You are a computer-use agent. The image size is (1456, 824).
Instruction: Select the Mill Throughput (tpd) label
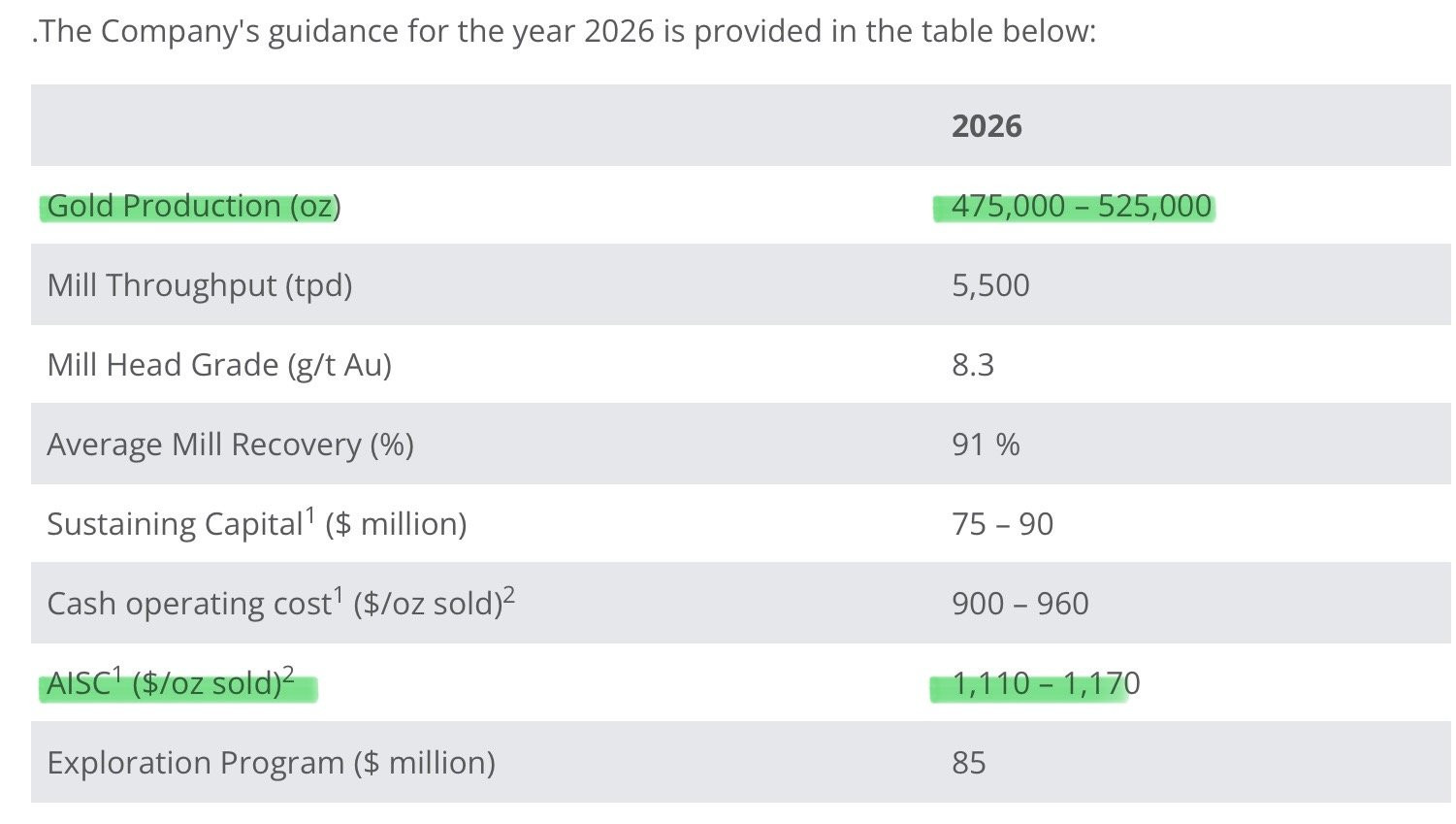(x=199, y=285)
